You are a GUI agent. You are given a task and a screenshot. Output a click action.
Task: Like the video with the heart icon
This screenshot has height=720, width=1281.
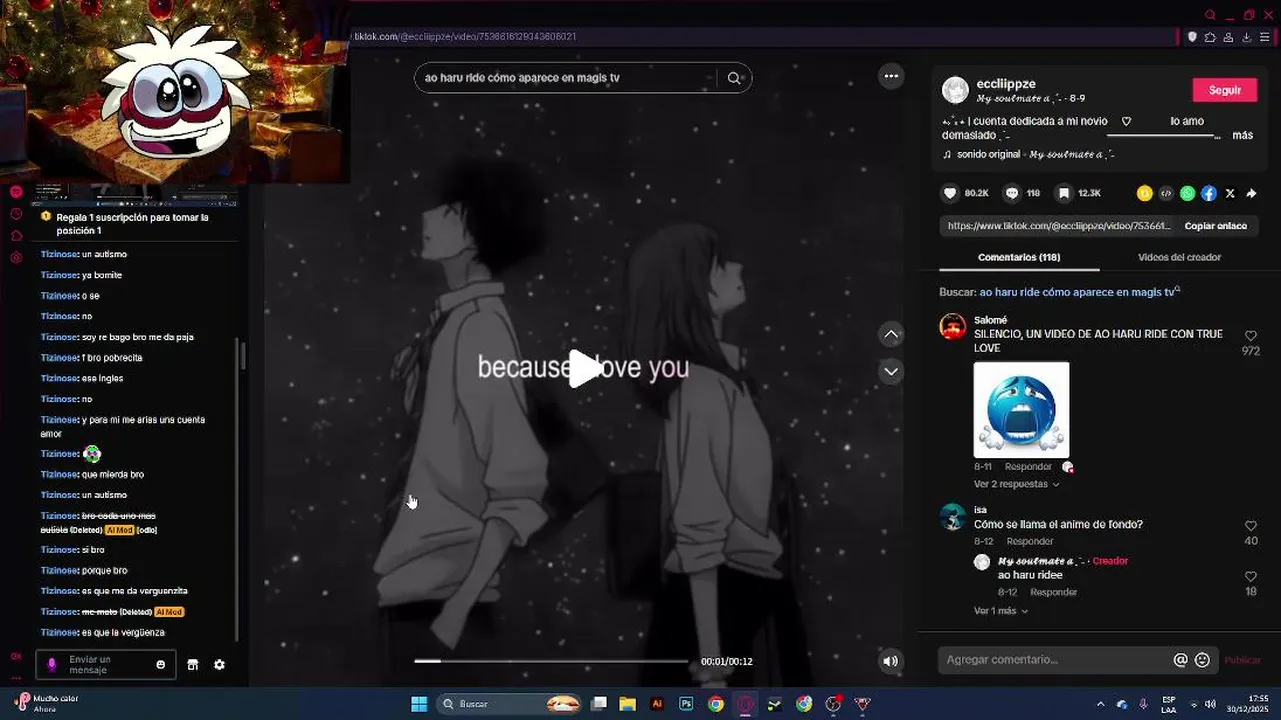(x=950, y=193)
